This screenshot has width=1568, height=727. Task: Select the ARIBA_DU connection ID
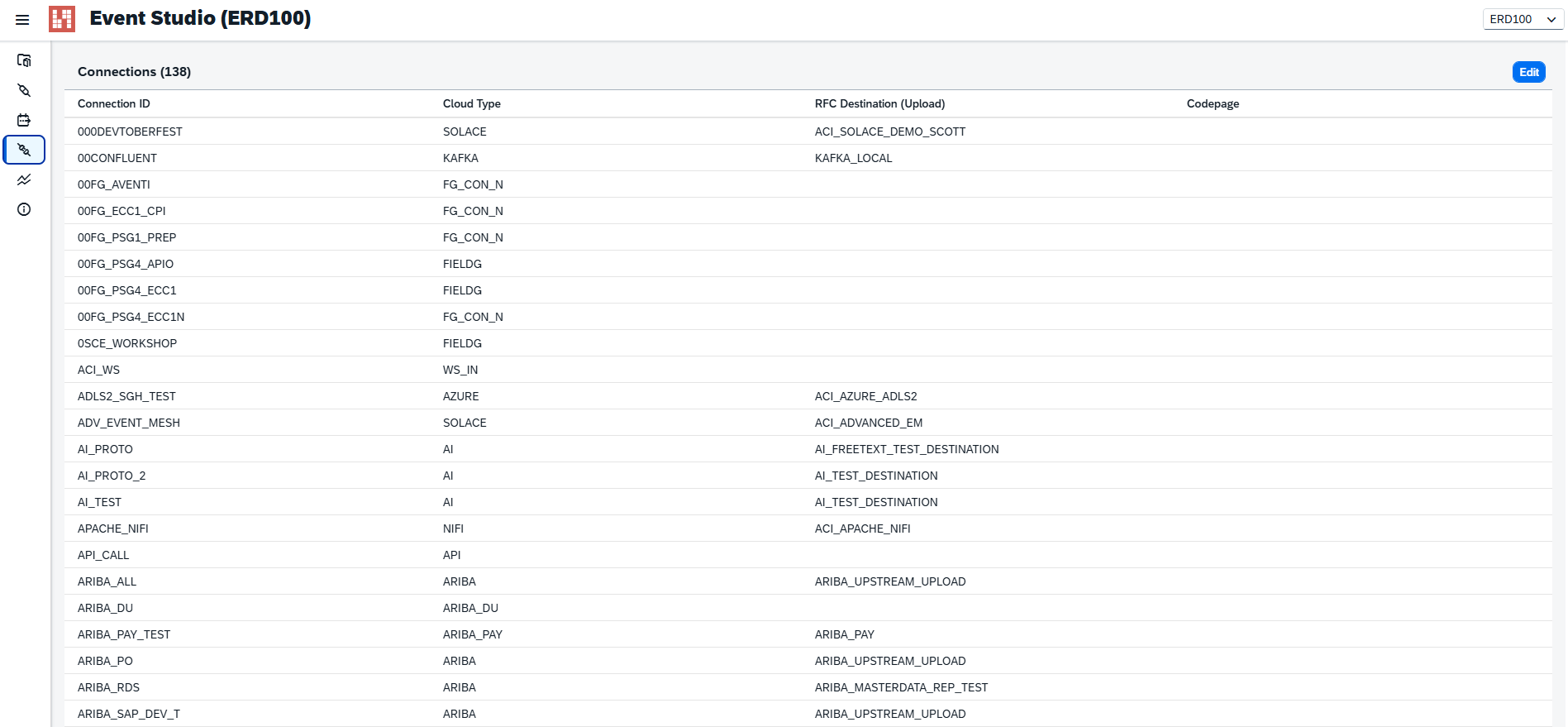pos(105,608)
